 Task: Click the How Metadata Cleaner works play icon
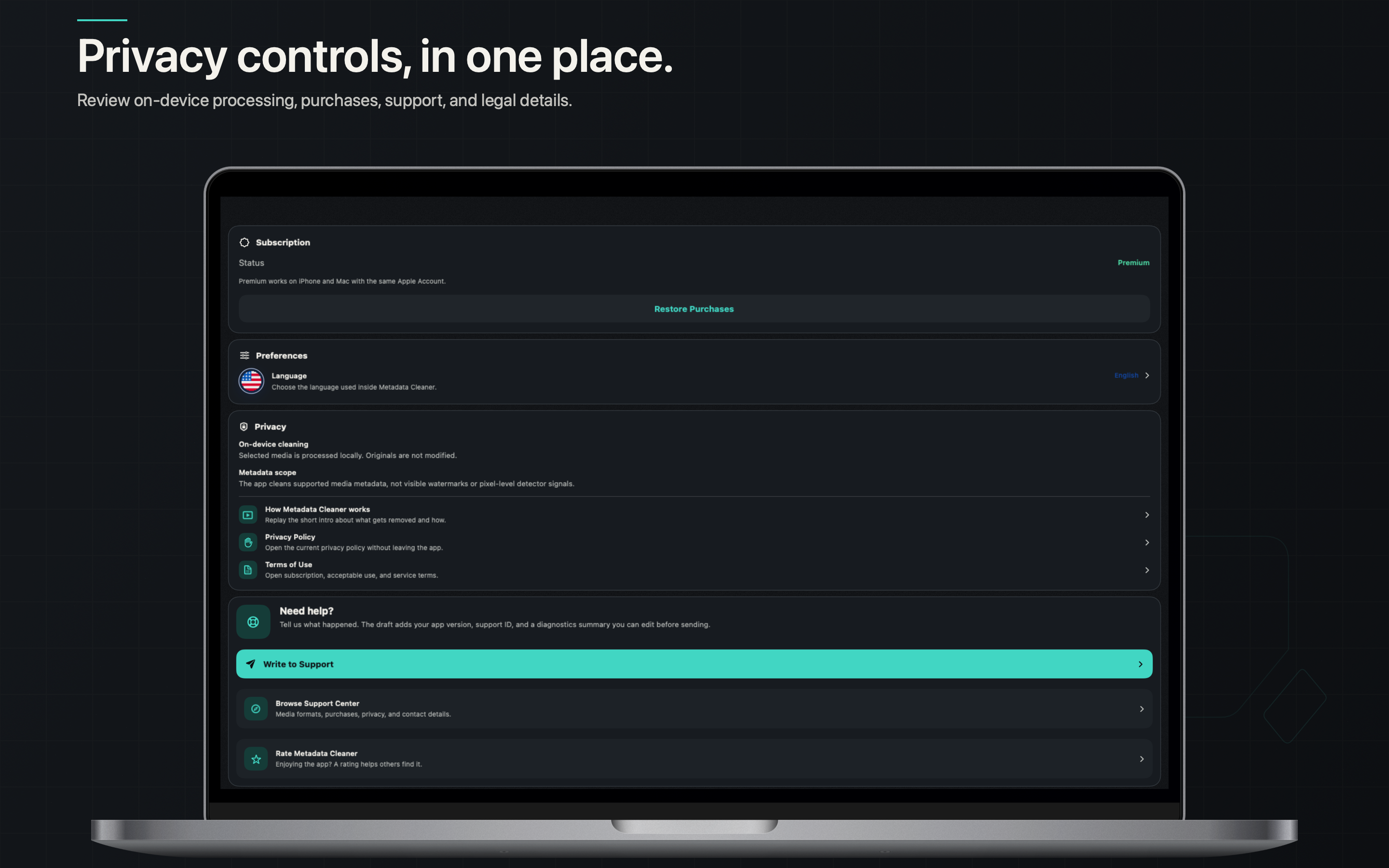pos(248,515)
